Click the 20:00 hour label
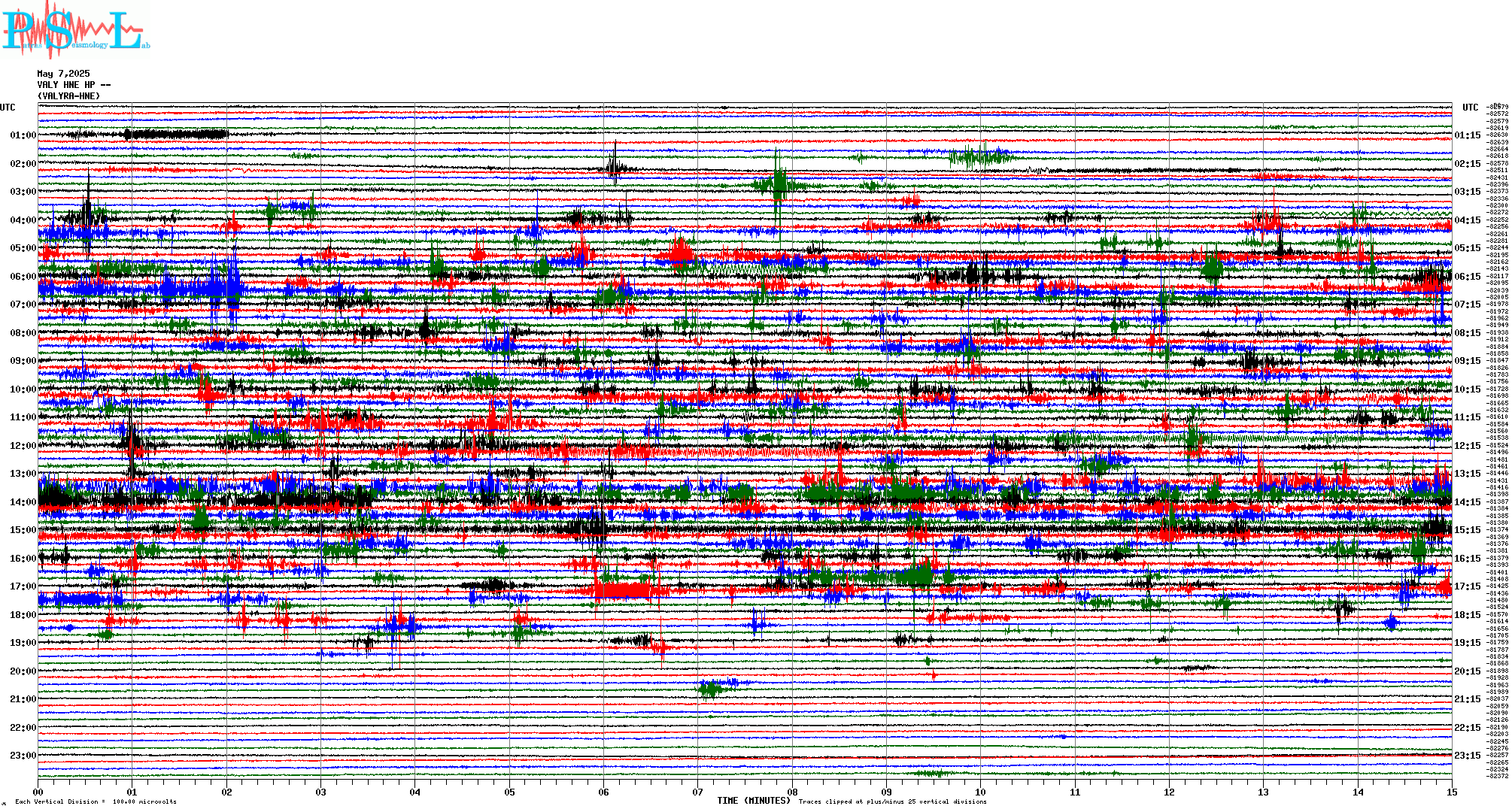This screenshot has width=1512, height=812. (x=23, y=671)
